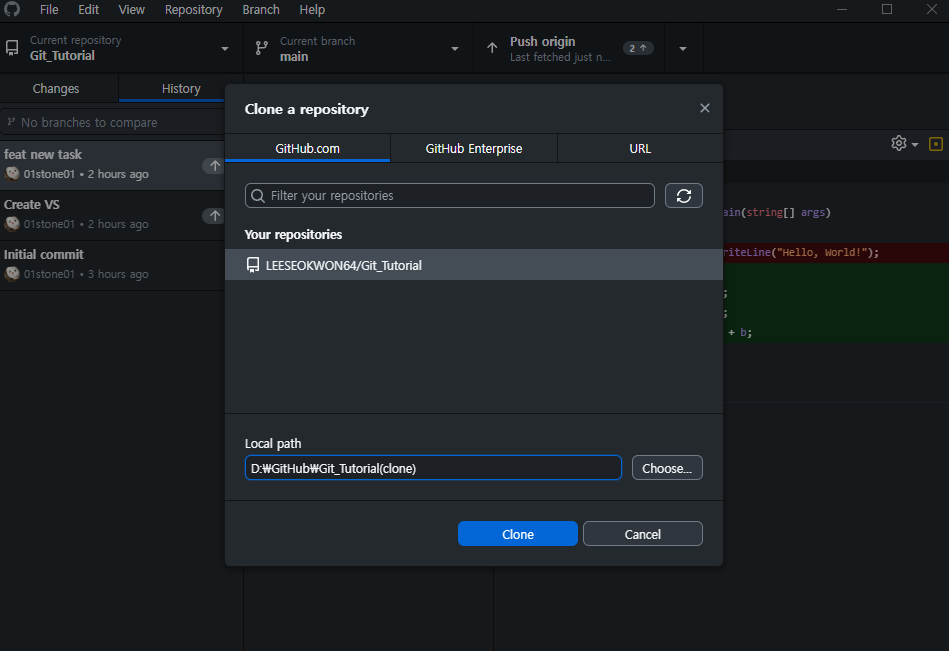The height and width of the screenshot is (651, 949).
Task: Select the feat new task commit
Action: pyautogui.click(x=113, y=165)
